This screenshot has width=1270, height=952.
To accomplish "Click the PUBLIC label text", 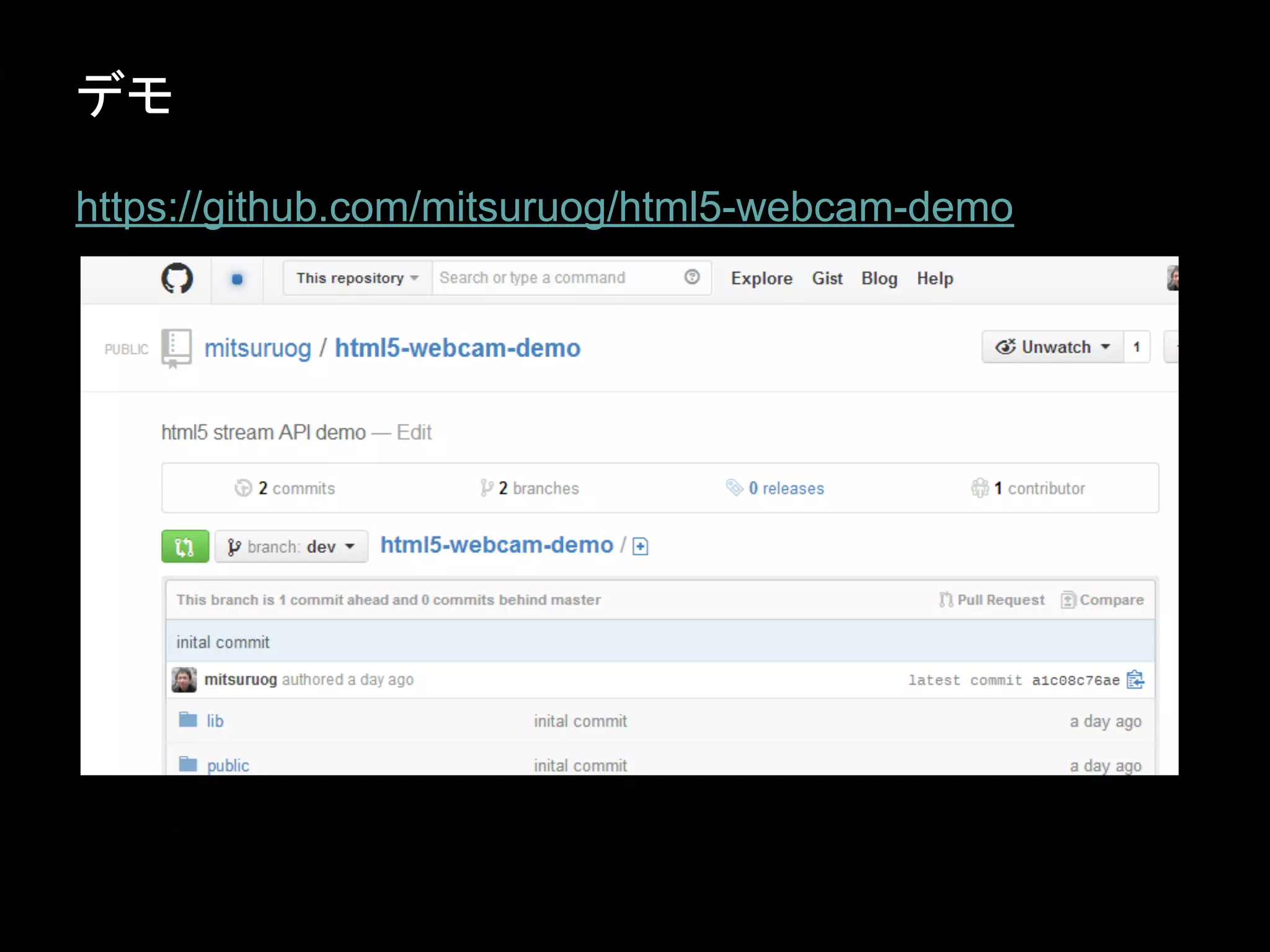I will pos(127,350).
